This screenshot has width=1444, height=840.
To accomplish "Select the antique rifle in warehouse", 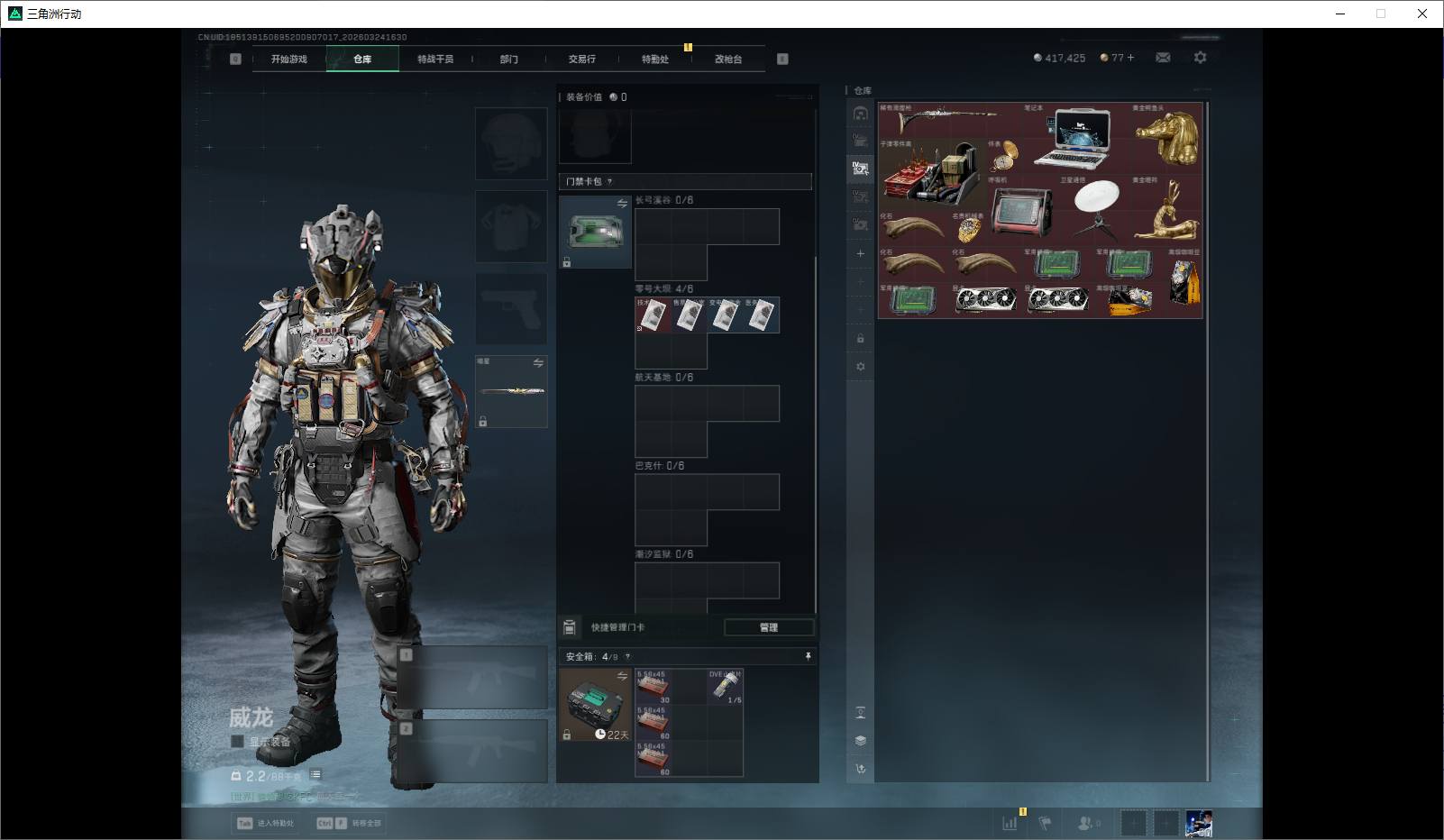I will (950, 120).
